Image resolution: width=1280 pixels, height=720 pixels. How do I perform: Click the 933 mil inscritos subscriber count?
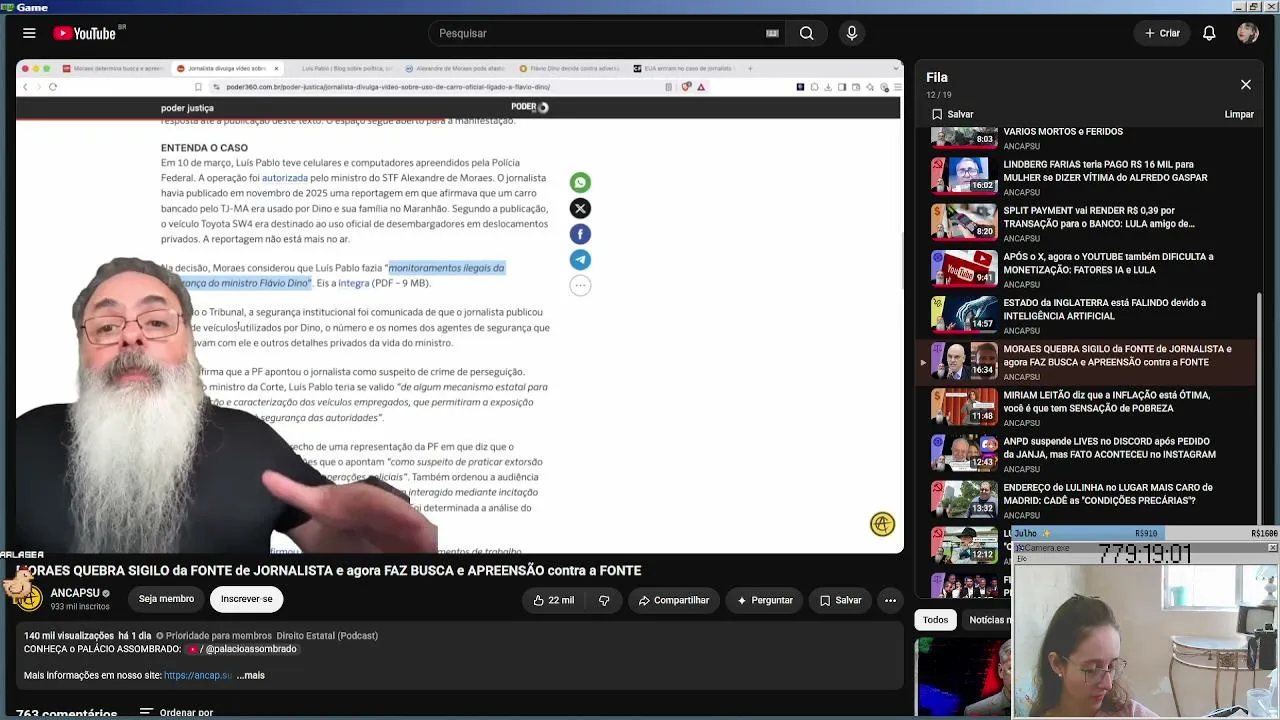(x=80, y=607)
